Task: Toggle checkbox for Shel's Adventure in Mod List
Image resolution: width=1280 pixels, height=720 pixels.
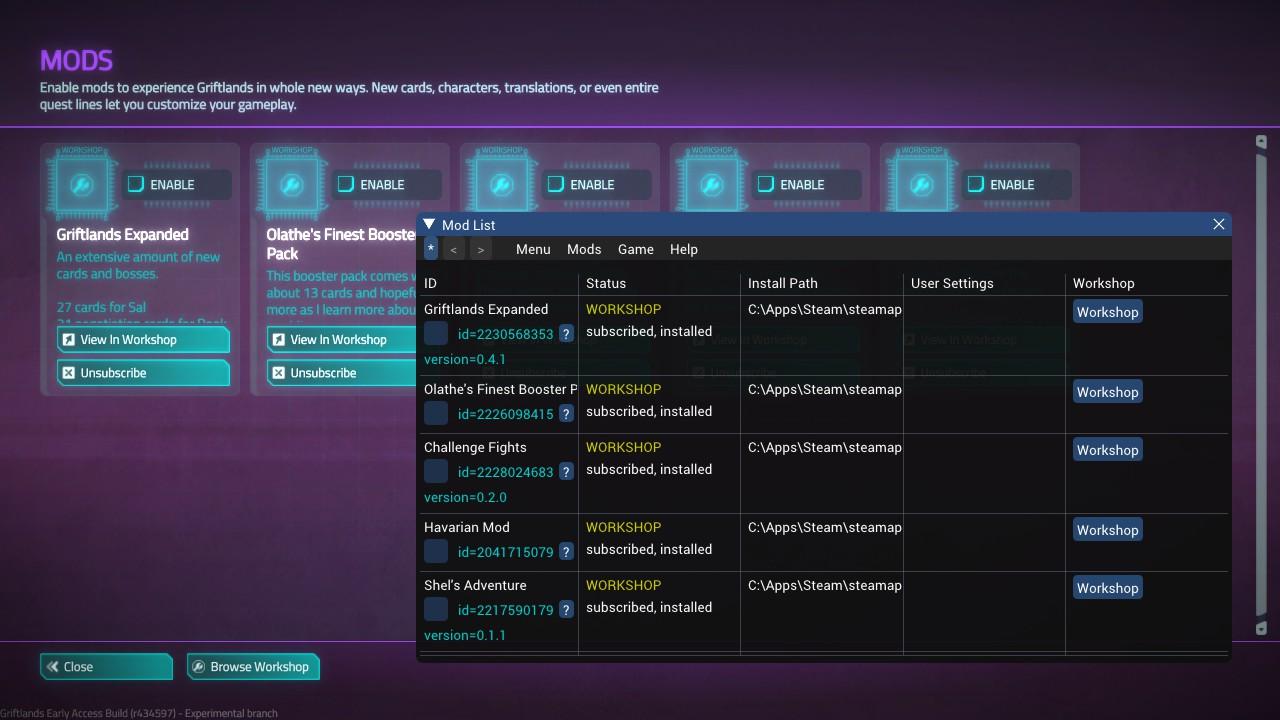Action: click(436, 609)
